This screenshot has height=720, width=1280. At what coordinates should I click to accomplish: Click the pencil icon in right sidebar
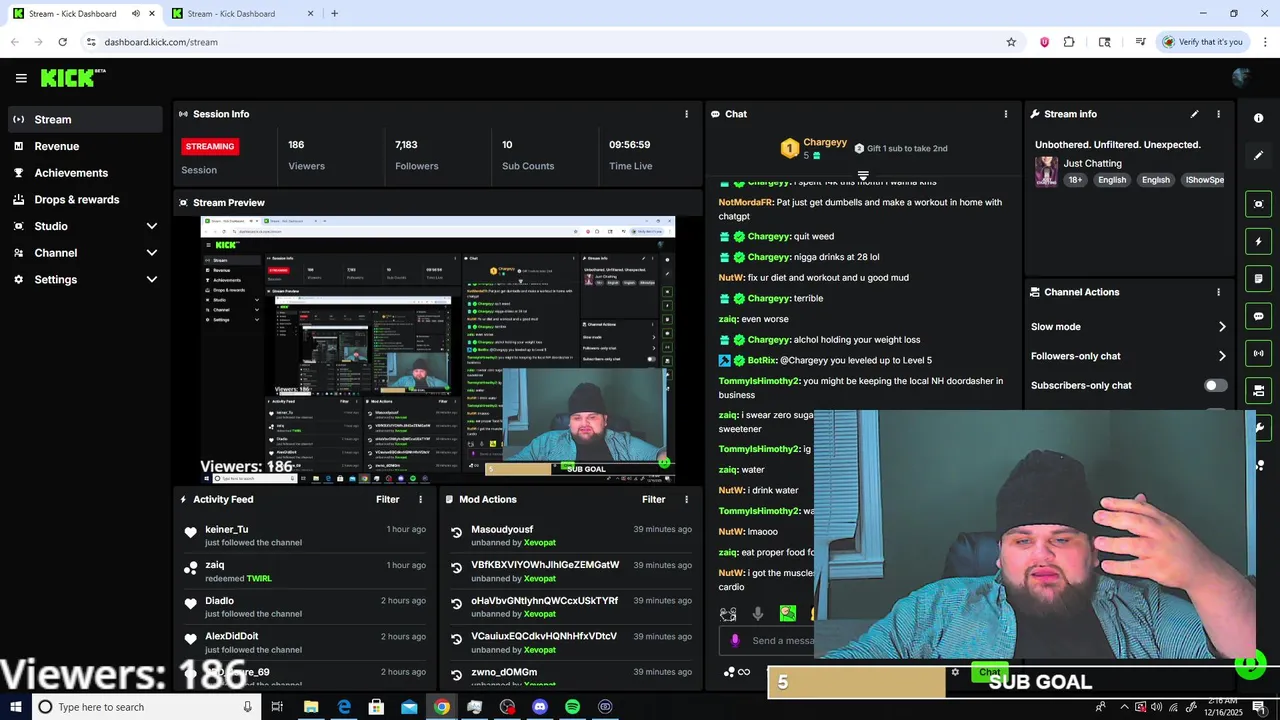pyautogui.click(x=1258, y=156)
